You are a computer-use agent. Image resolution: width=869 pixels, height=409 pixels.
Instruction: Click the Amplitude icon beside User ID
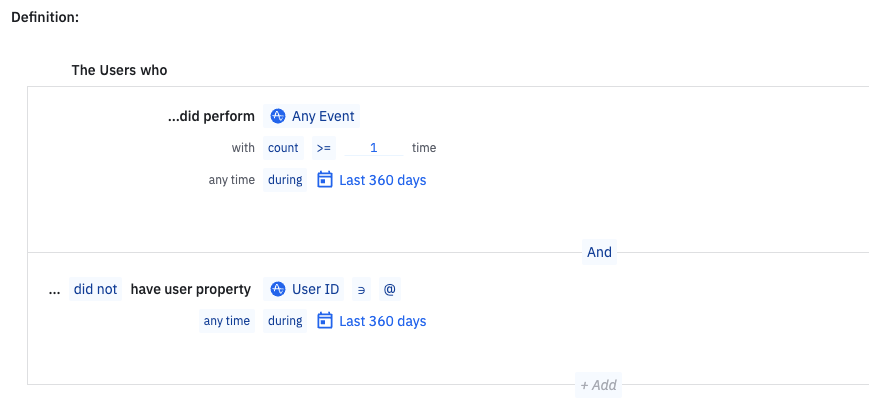278,290
